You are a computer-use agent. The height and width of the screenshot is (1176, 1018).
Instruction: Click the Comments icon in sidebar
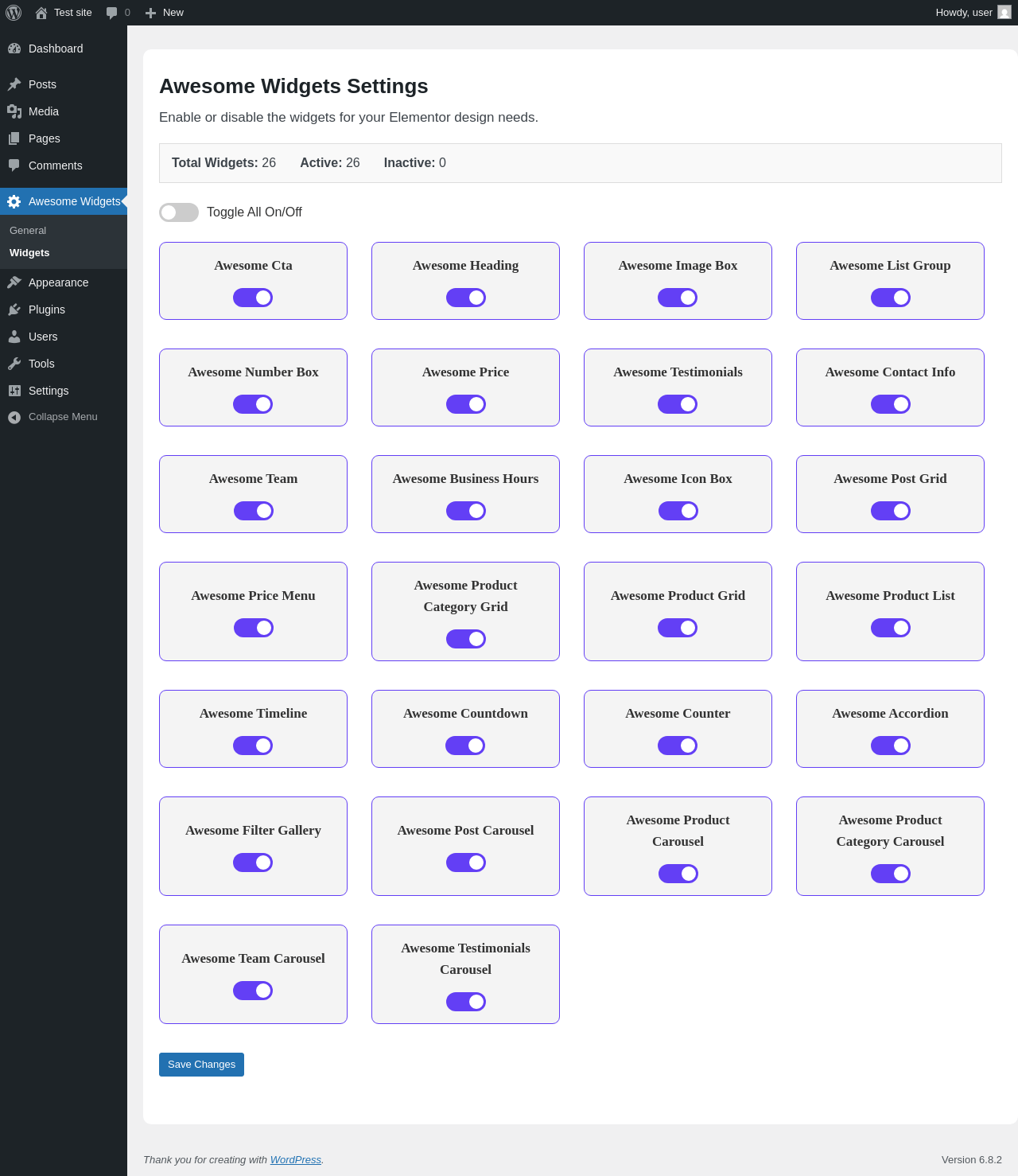[14, 165]
